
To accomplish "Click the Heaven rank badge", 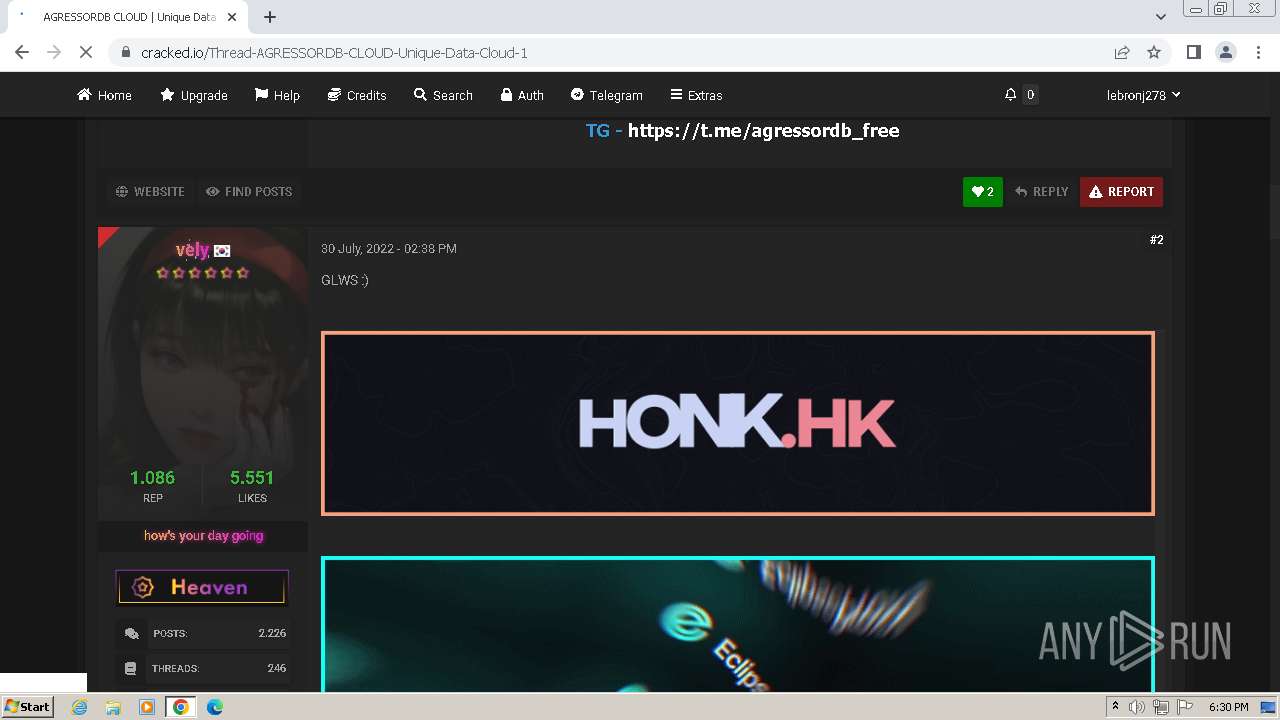I will click(202, 587).
